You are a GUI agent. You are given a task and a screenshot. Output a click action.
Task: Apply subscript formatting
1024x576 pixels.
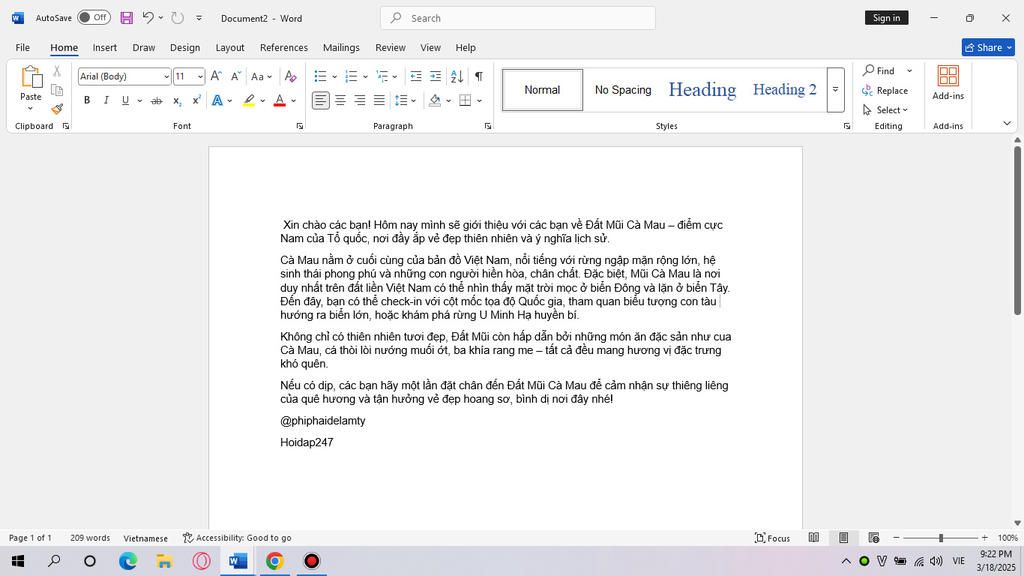click(x=177, y=101)
